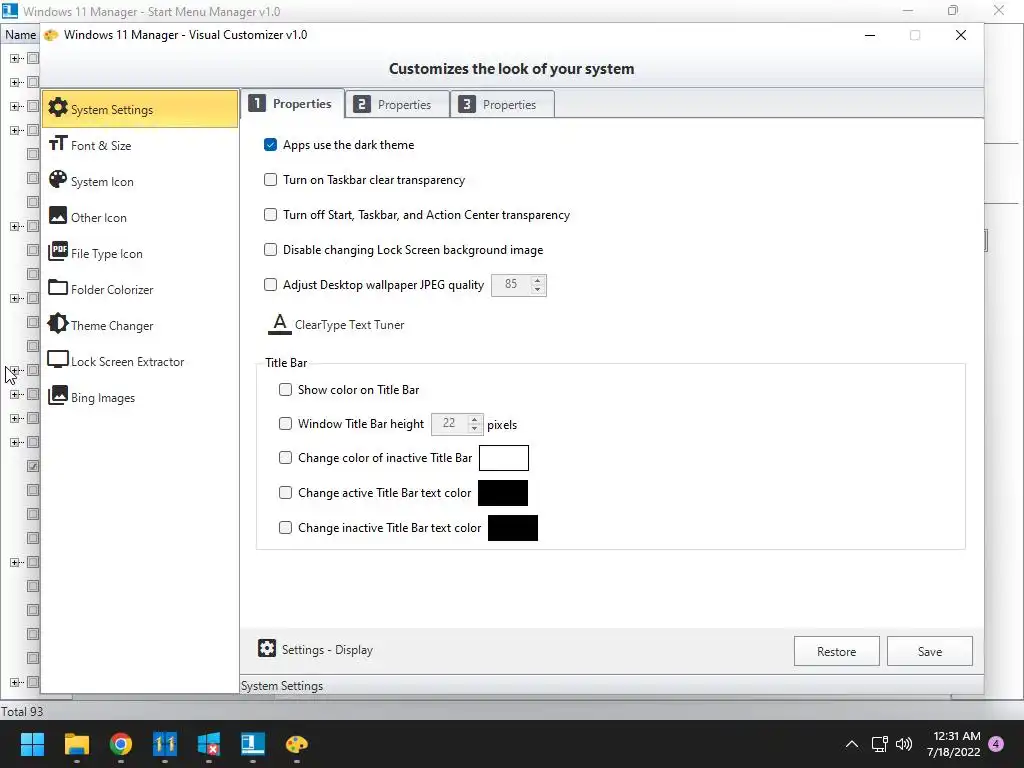Viewport: 1024px width, 768px height.
Task: Click the ClearType Text Tuner letter icon
Action: [x=280, y=324]
